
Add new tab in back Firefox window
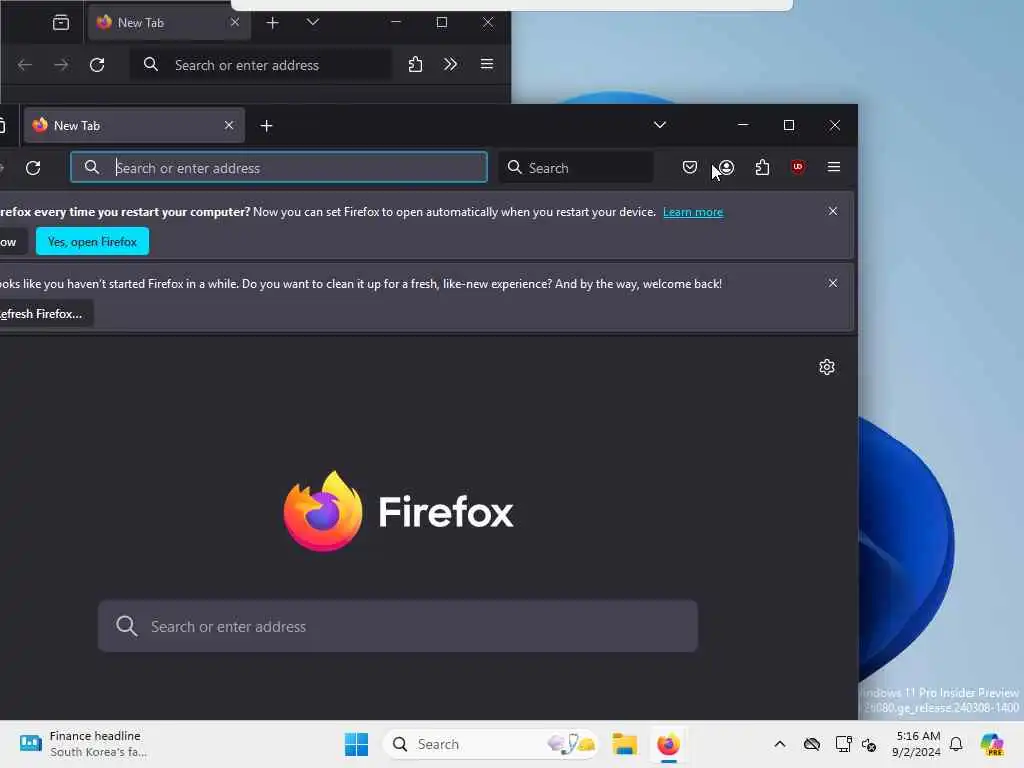point(272,23)
